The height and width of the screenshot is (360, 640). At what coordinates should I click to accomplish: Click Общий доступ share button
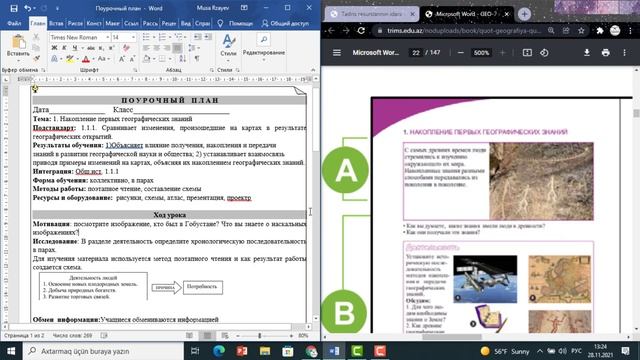point(285,24)
